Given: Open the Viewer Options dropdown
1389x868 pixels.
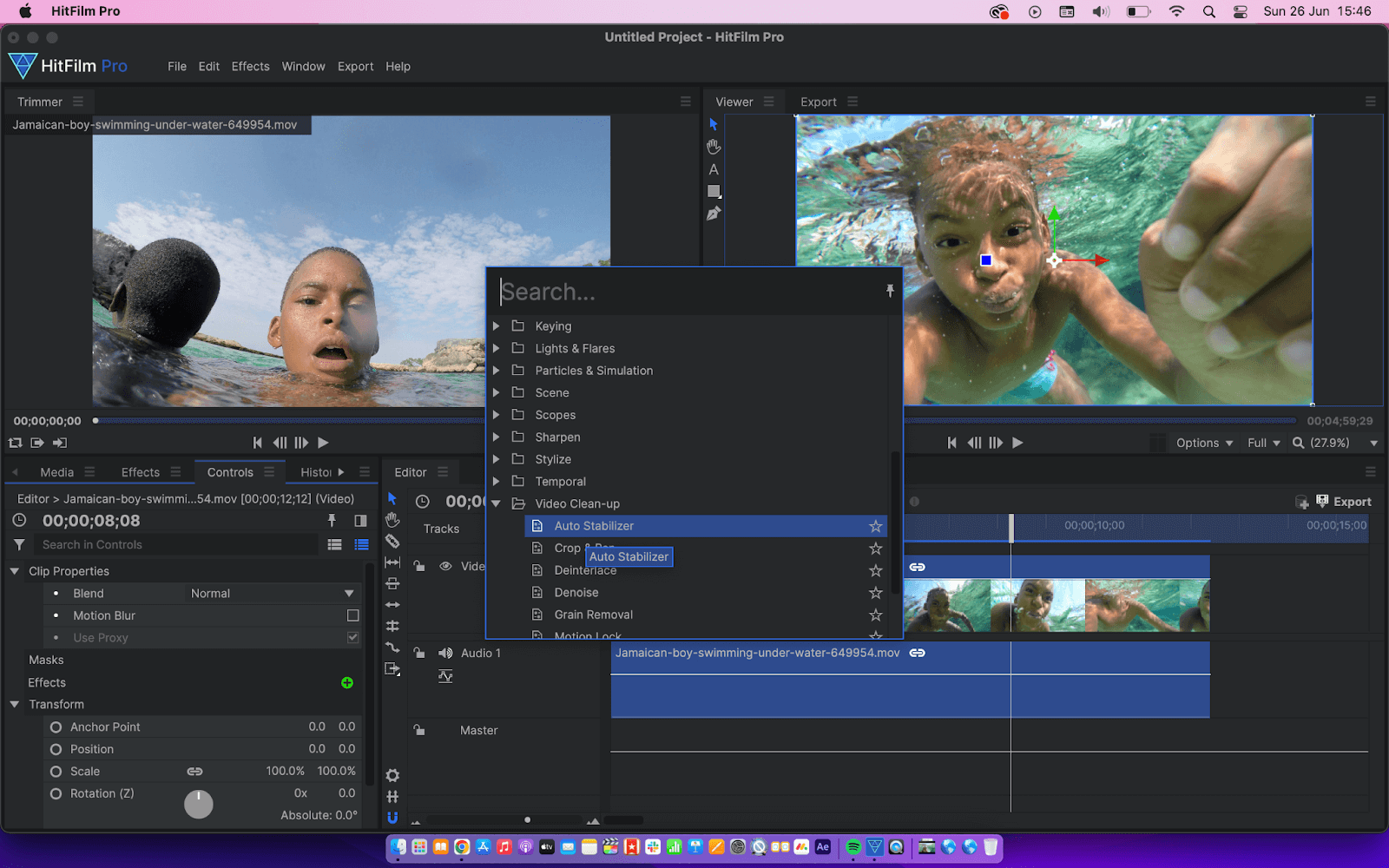Looking at the screenshot, I should click(x=1204, y=443).
